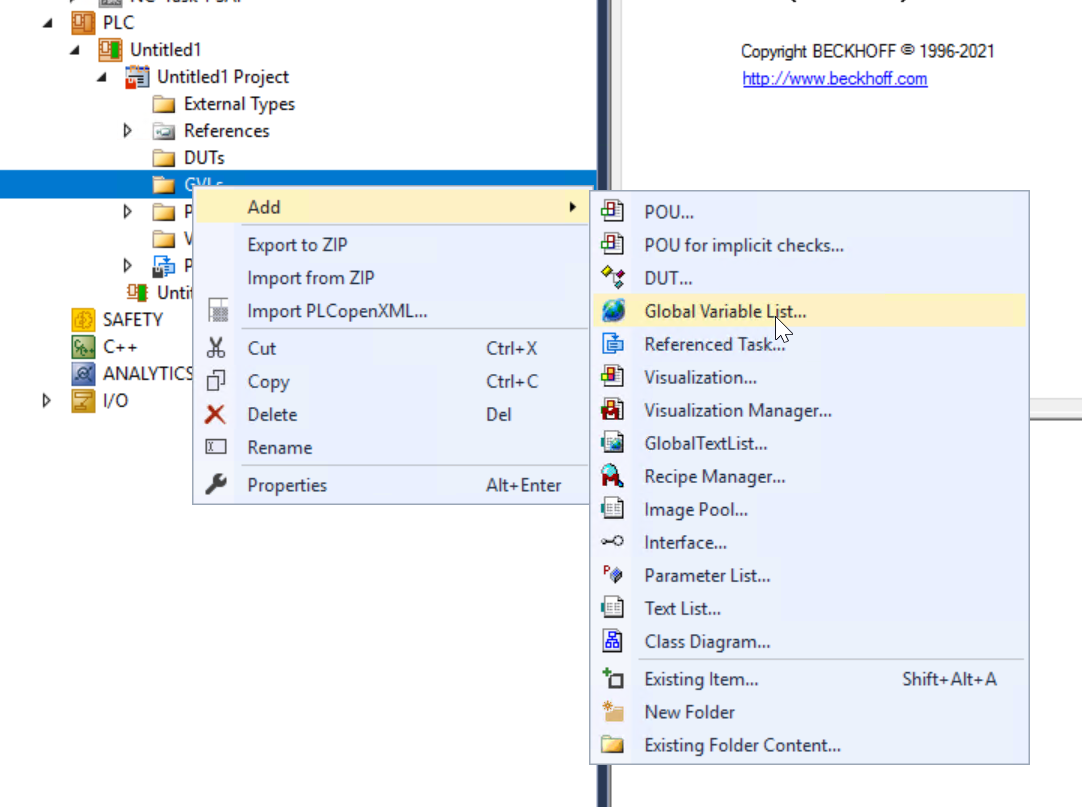Click the Rename icon in the context menu
This screenshot has height=807, width=1082.
[216, 447]
